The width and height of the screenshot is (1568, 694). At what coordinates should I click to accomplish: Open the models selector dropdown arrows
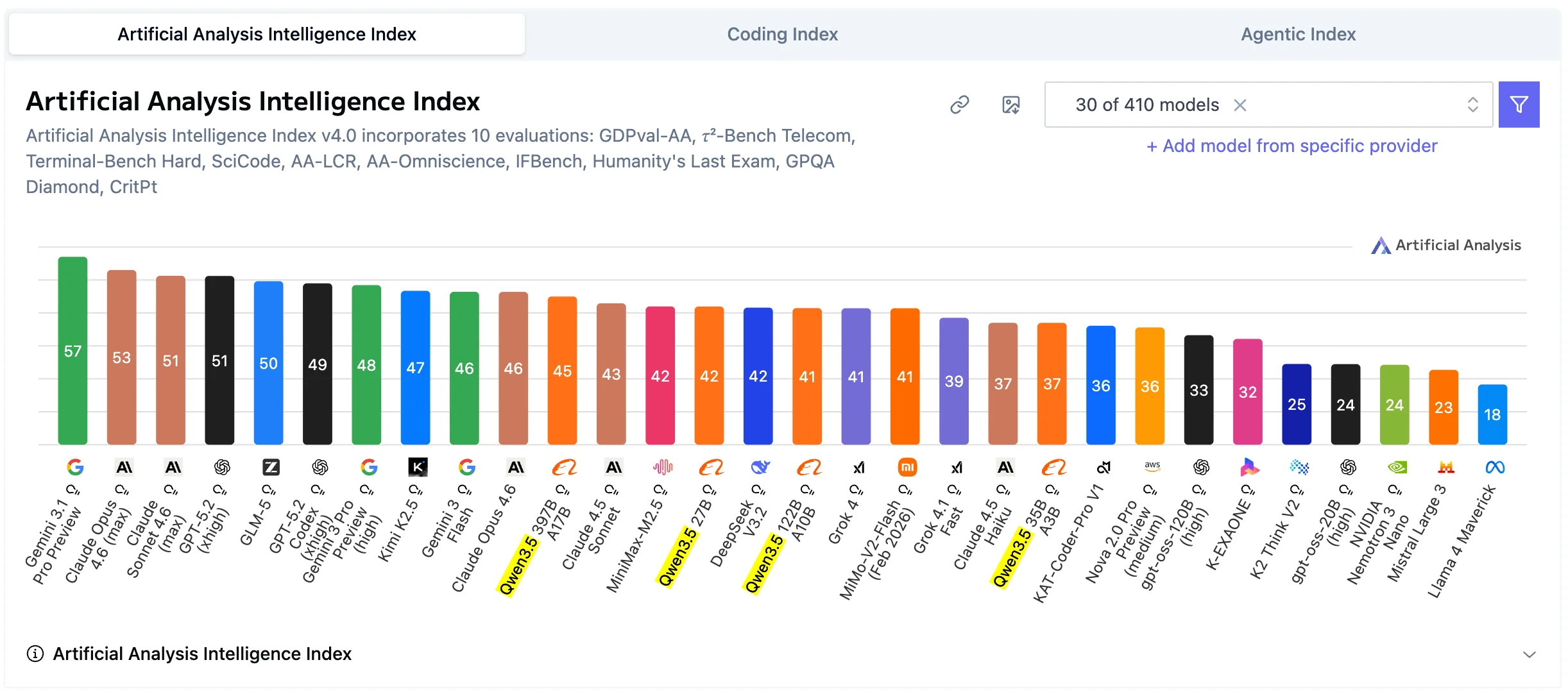(x=1472, y=105)
